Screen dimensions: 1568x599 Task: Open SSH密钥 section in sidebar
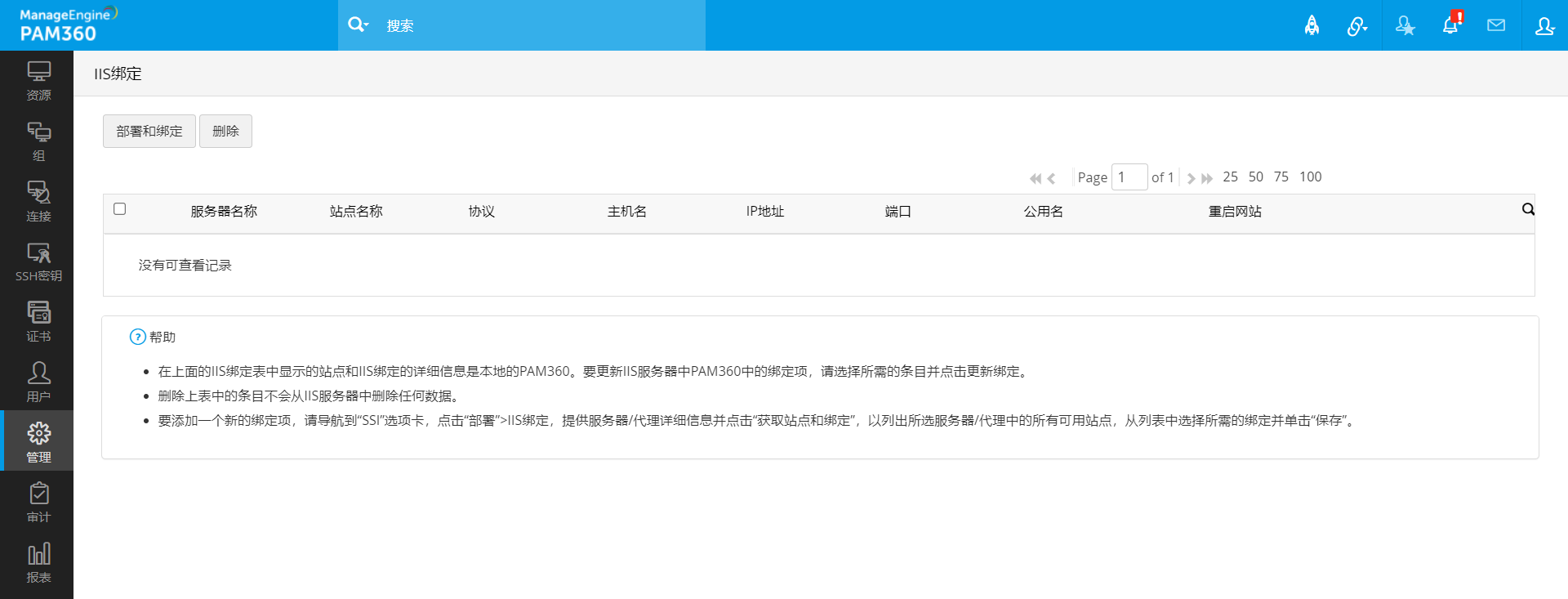[x=38, y=262]
